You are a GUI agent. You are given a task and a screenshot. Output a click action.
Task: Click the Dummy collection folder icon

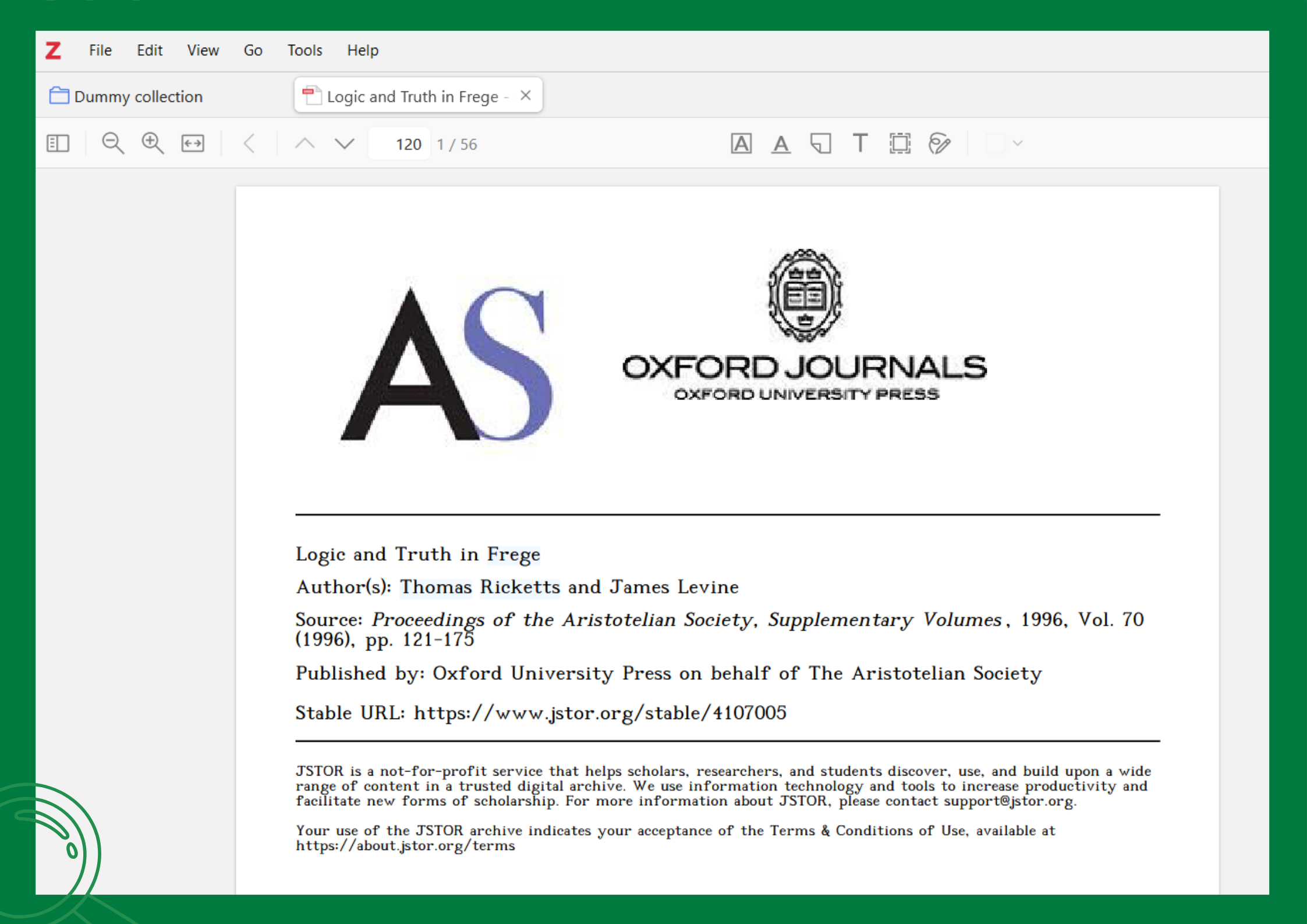(x=59, y=95)
